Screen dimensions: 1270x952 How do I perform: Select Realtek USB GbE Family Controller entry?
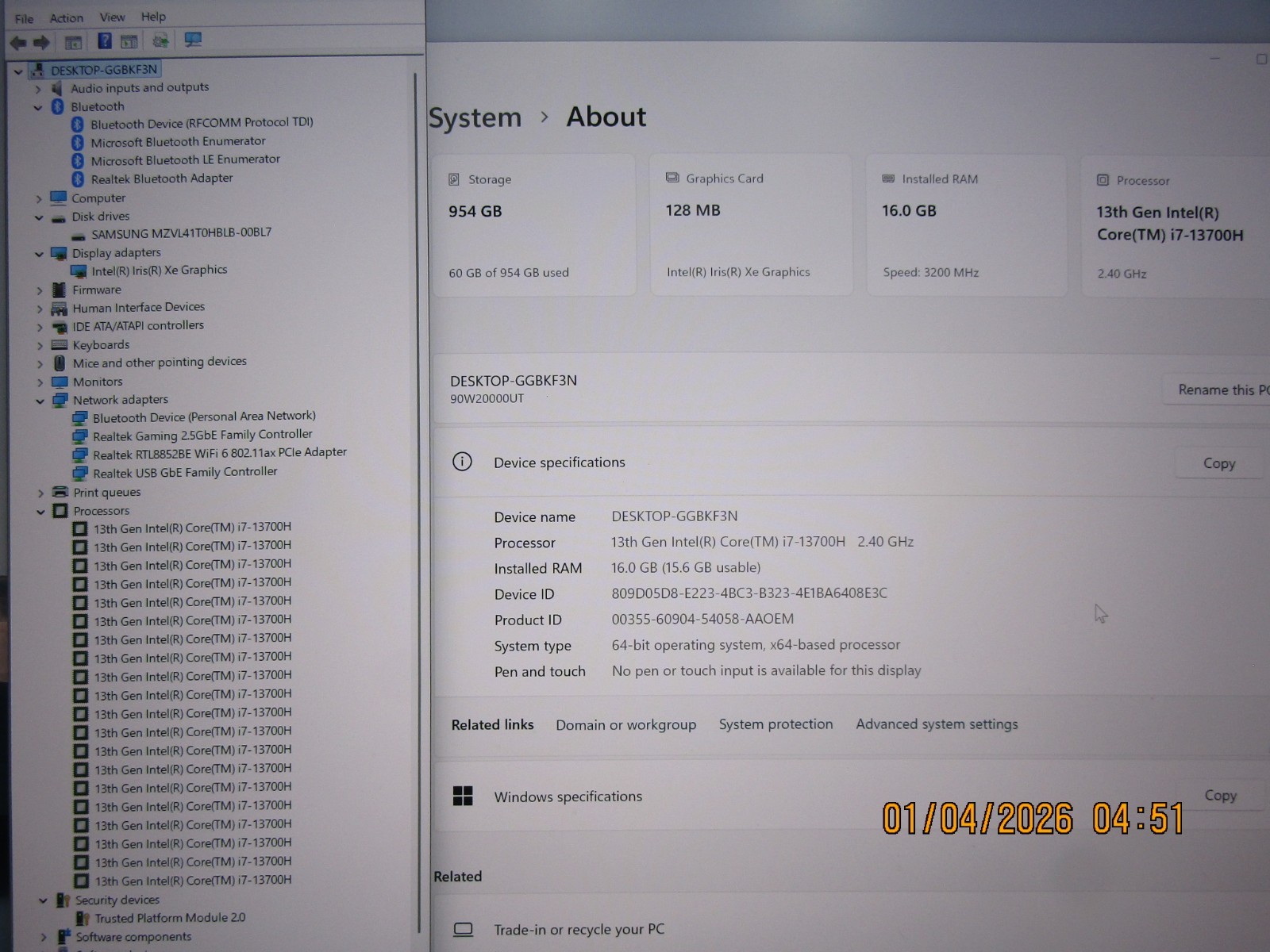pos(185,472)
